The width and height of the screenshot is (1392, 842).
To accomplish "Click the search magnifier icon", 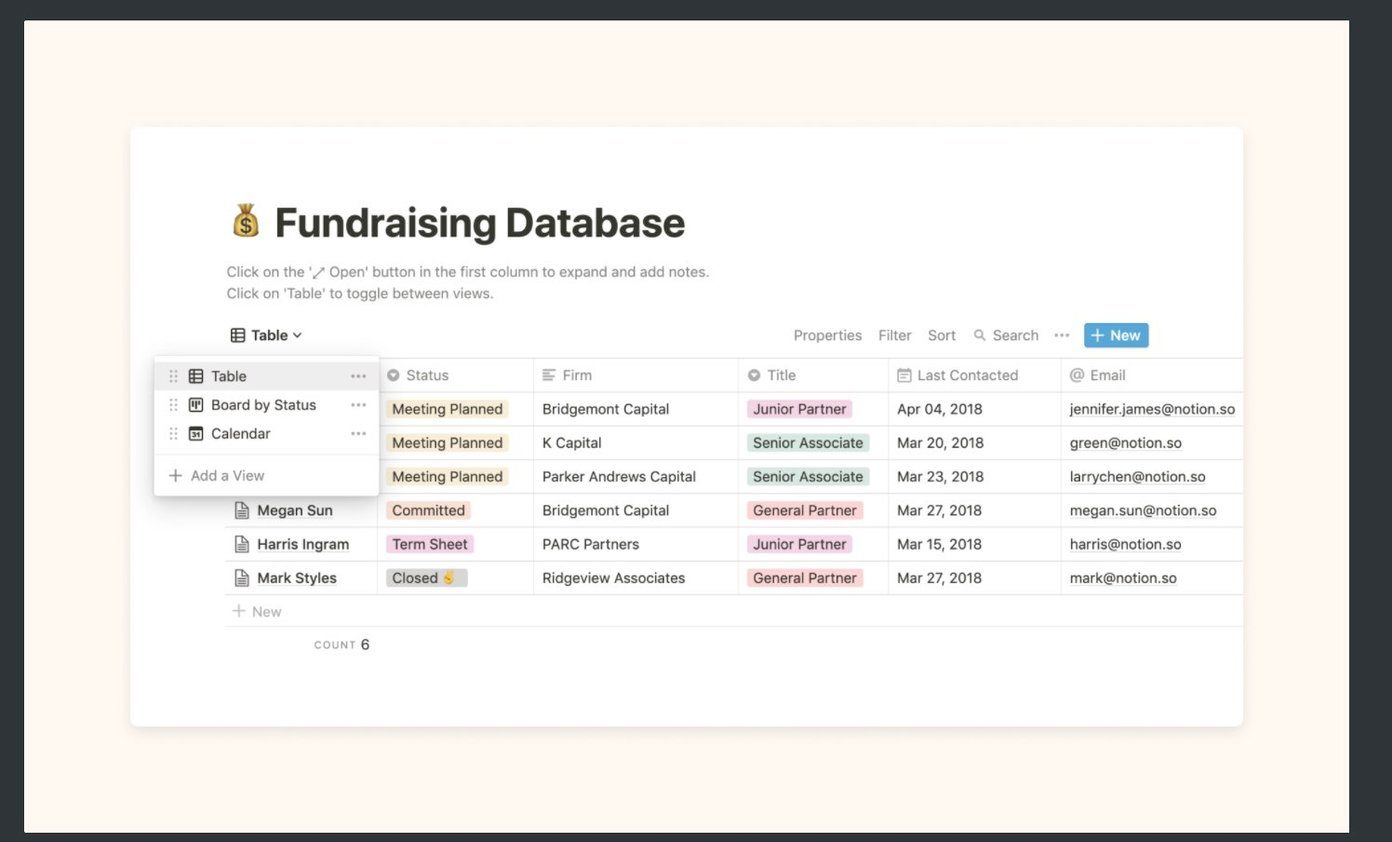I will coord(980,335).
